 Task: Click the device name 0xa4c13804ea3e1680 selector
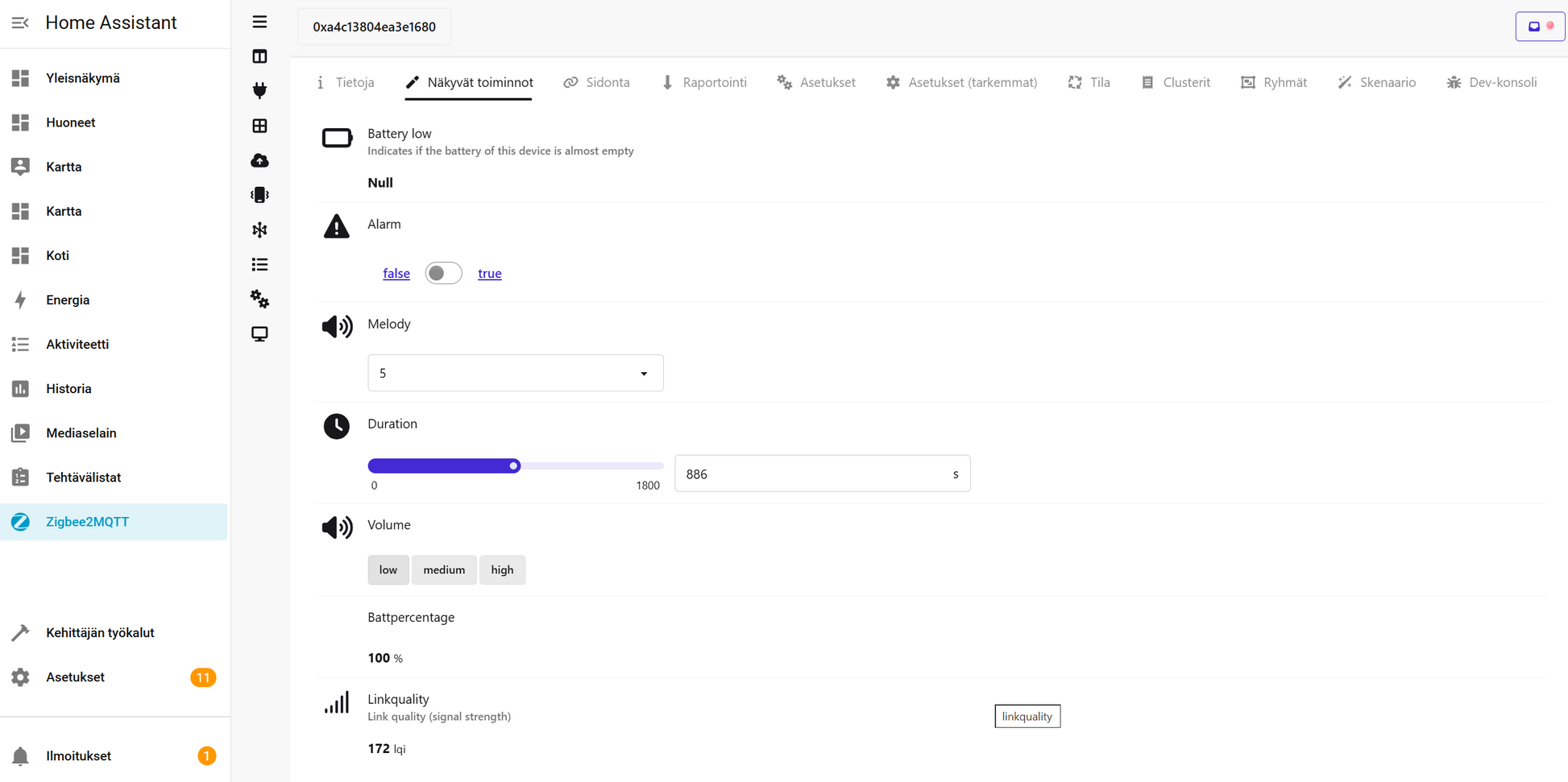(374, 27)
